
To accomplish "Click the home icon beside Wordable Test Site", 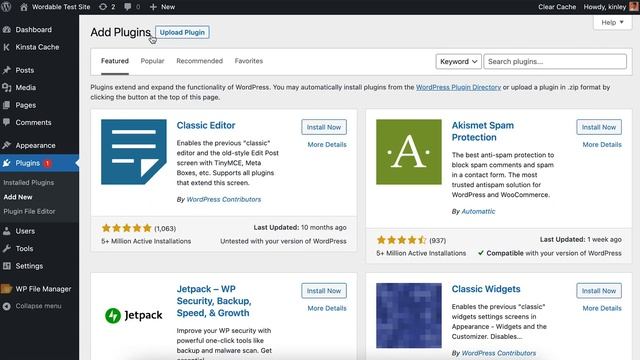I will (24, 7).
